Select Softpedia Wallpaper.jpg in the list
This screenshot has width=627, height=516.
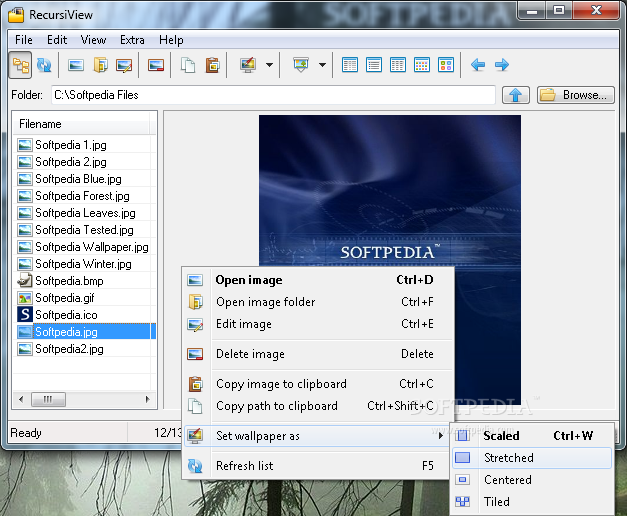[84, 247]
